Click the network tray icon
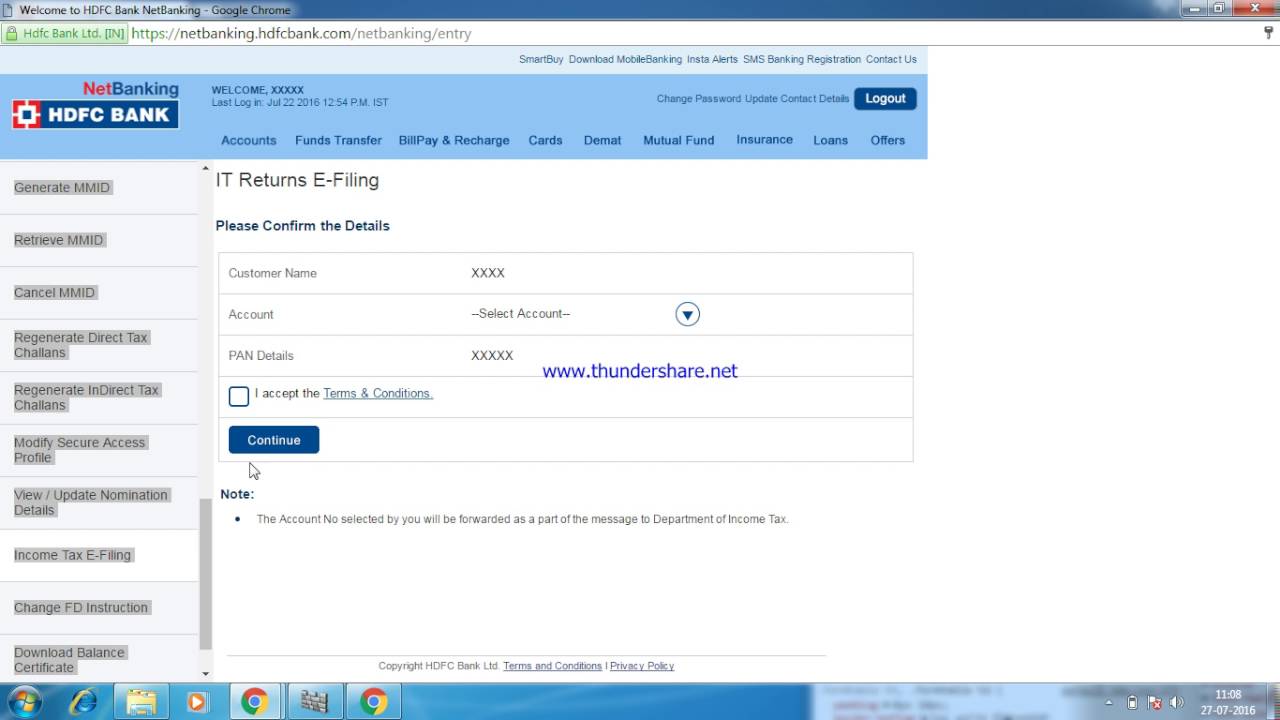This screenshot has width=1280, height=720. click(1155, 702)
